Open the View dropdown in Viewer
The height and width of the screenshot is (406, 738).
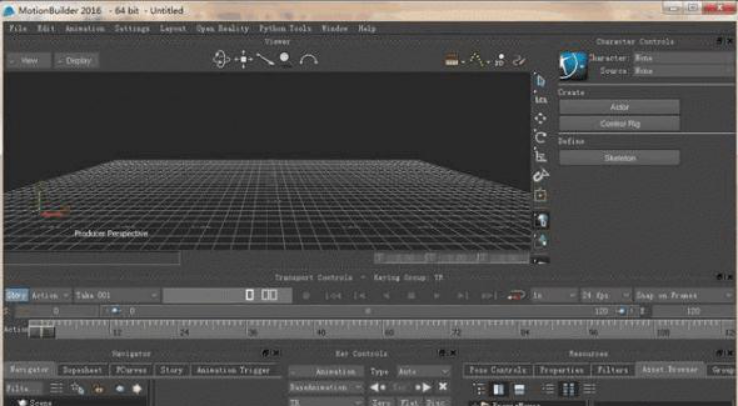pos(29,60)
